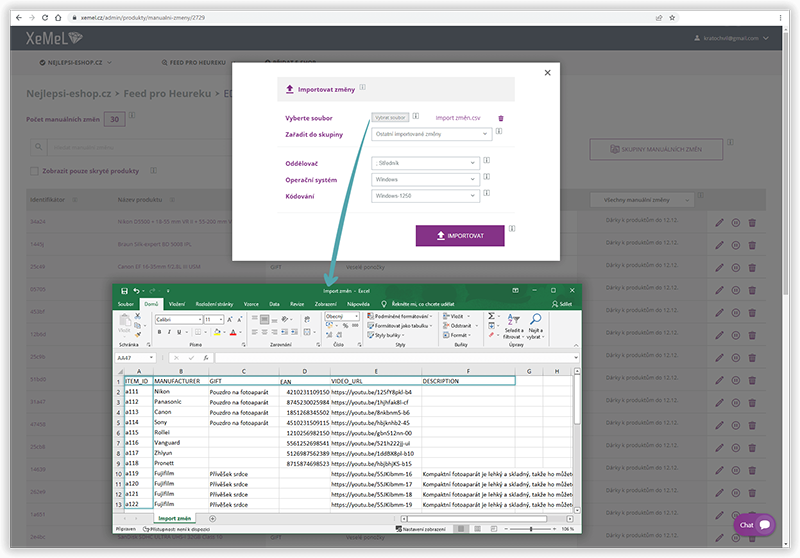Open Operační systém Windows dropdown

pos(426,180)
